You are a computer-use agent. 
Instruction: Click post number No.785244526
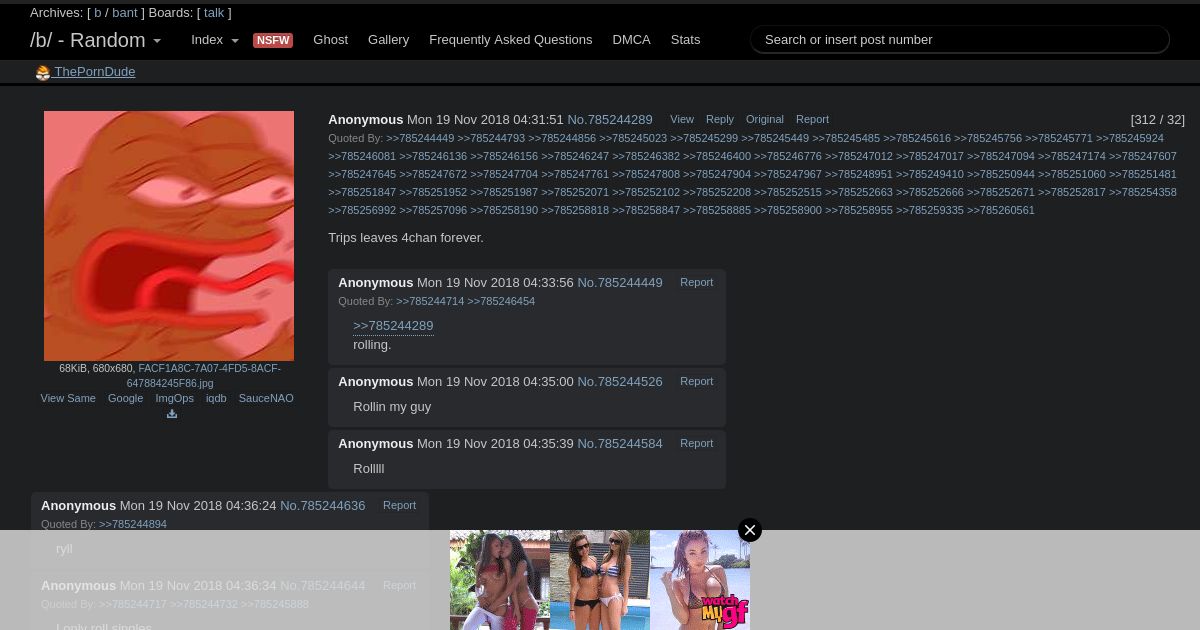pyautogui.click(x=620, y=381)
